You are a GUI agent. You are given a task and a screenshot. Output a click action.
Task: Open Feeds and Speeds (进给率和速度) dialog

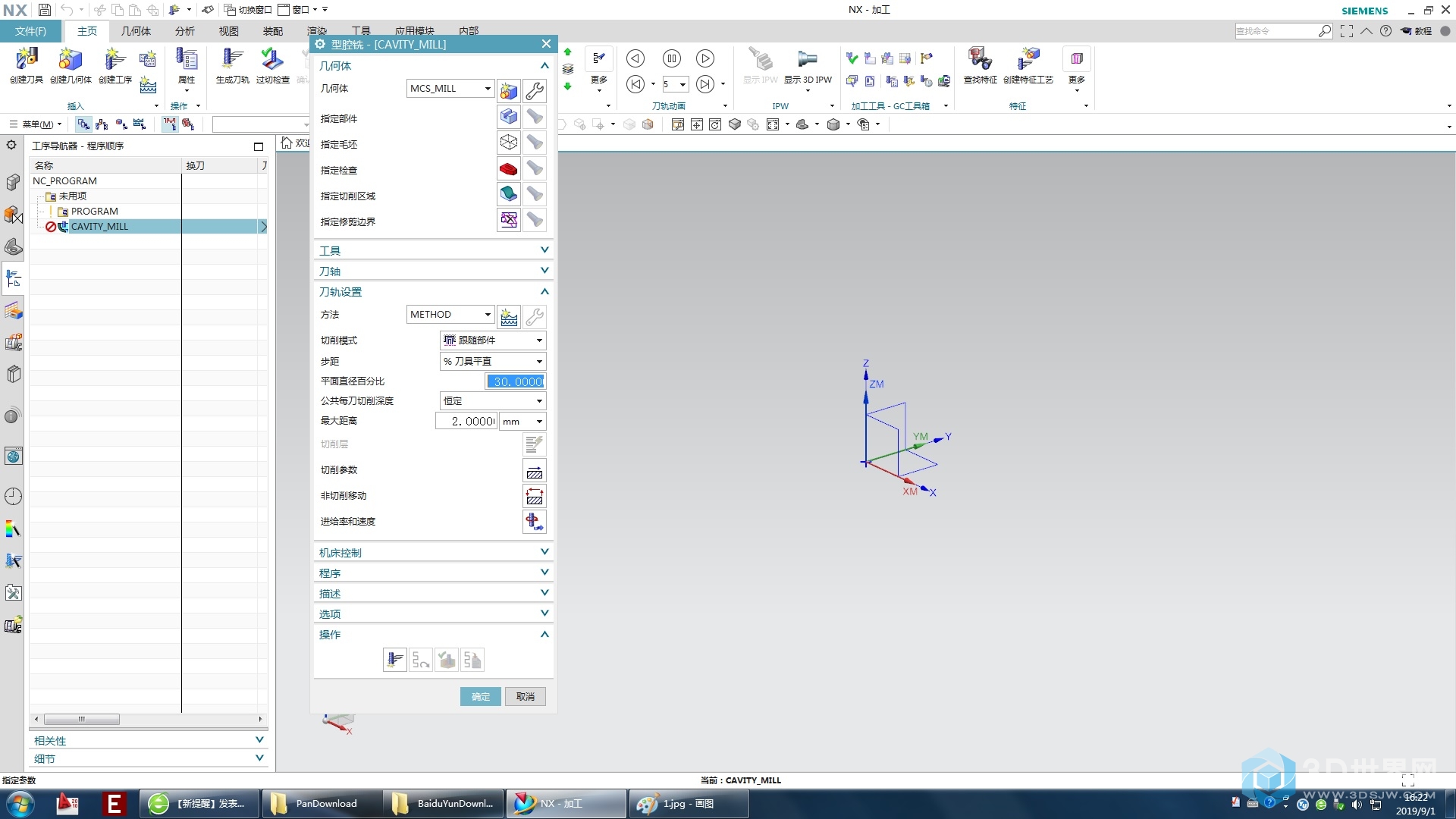pos(535,522)
